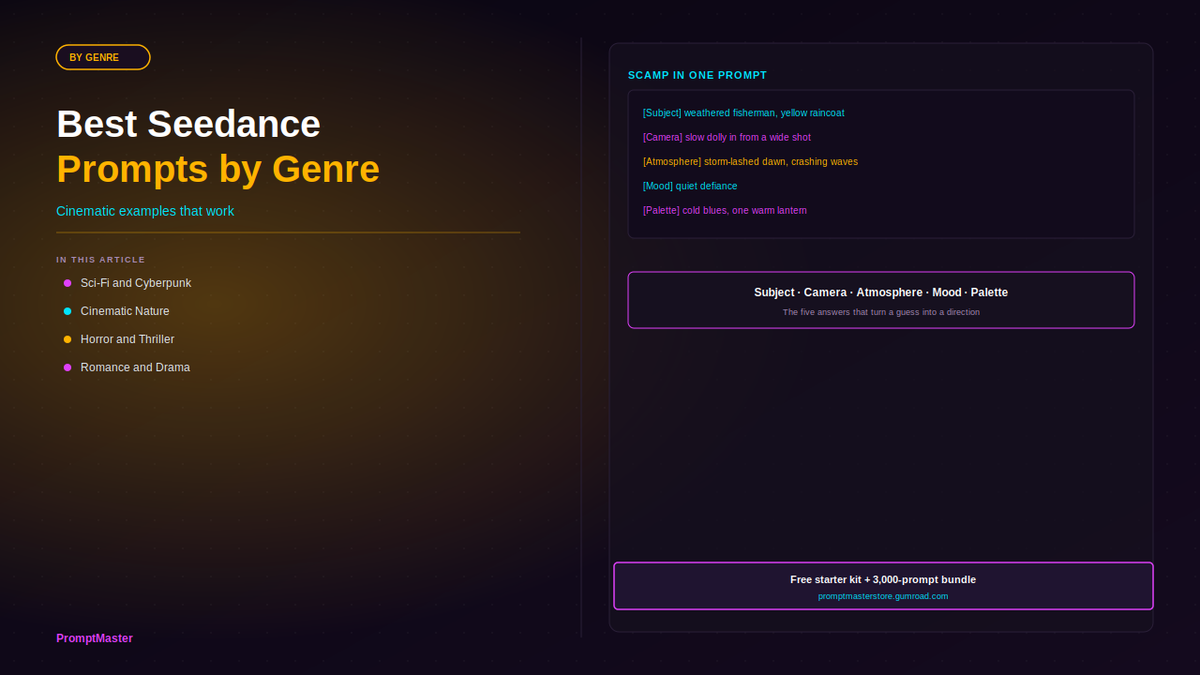Screen dimensions: 1200x675
Task: Click the Subject Camera Atmosphere Mood Palette box
Action: point(881,300)
